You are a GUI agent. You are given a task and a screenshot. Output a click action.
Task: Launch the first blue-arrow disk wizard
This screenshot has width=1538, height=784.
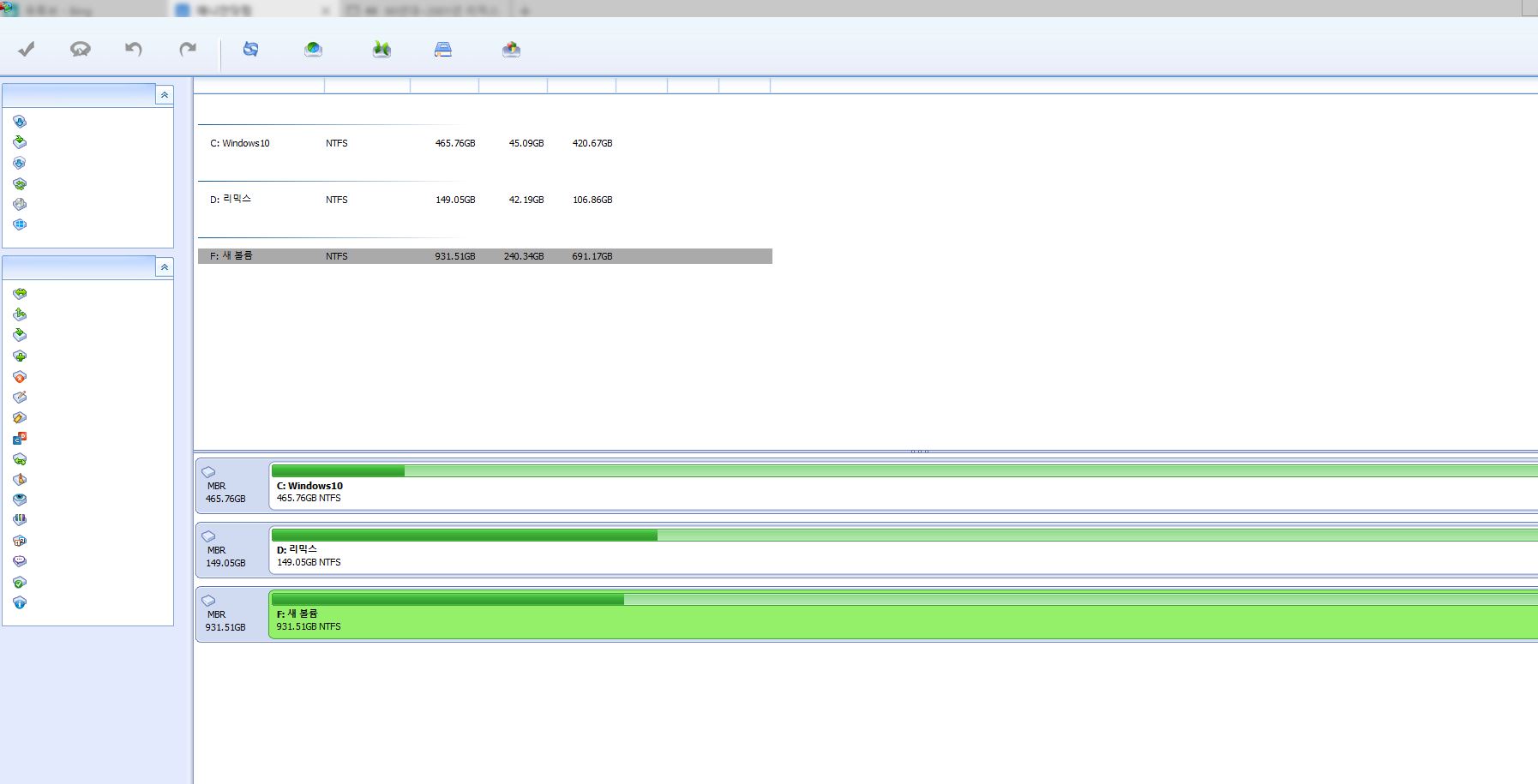tap(20, 122)
